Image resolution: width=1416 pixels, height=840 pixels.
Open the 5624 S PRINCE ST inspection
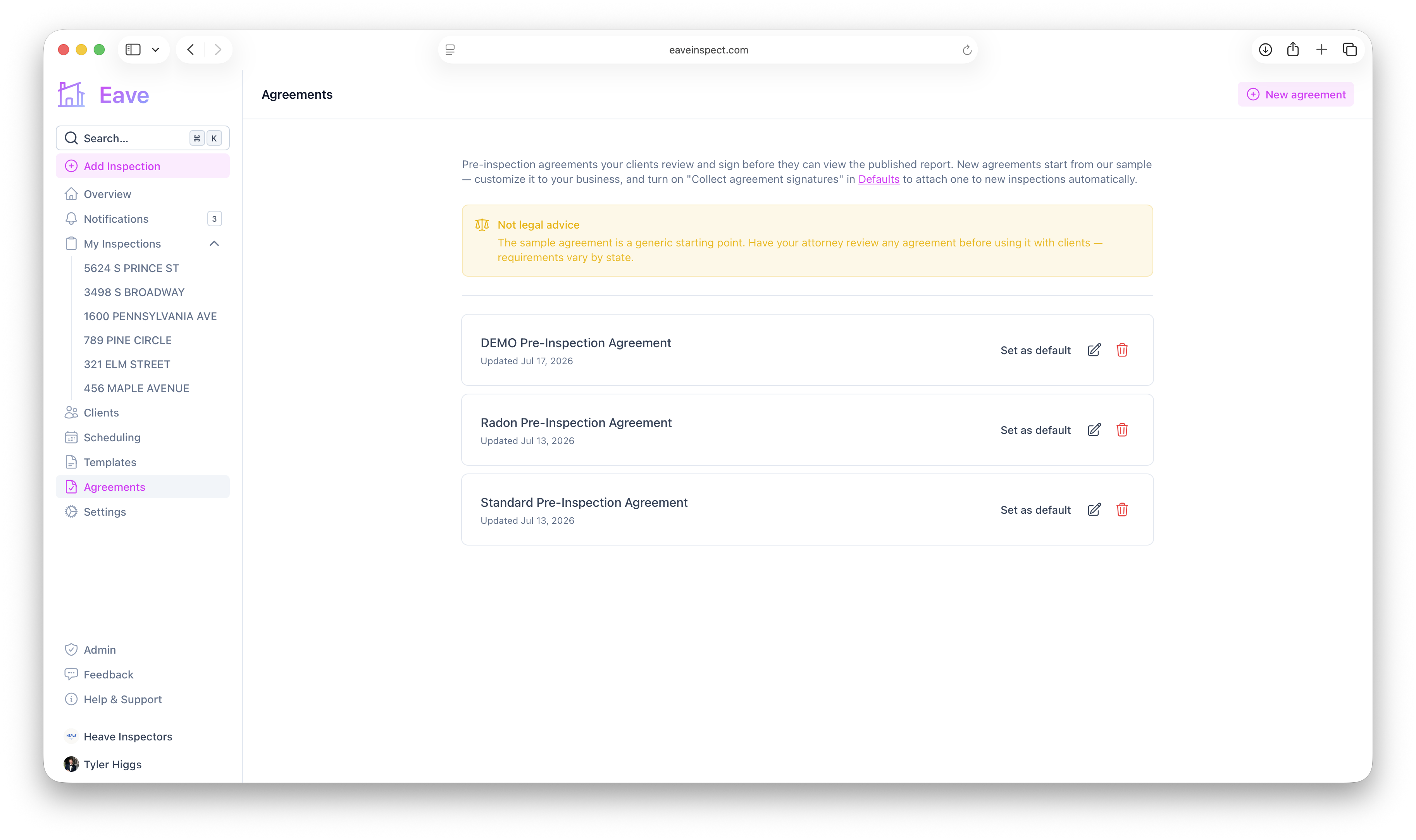[131, 268]
